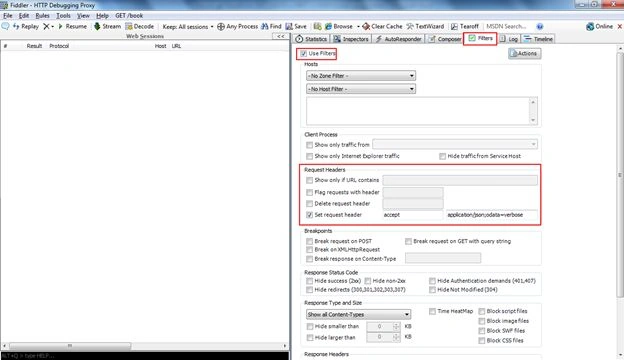Enable Break request on POST
624x360 pixels.
(x=309, y=241)
